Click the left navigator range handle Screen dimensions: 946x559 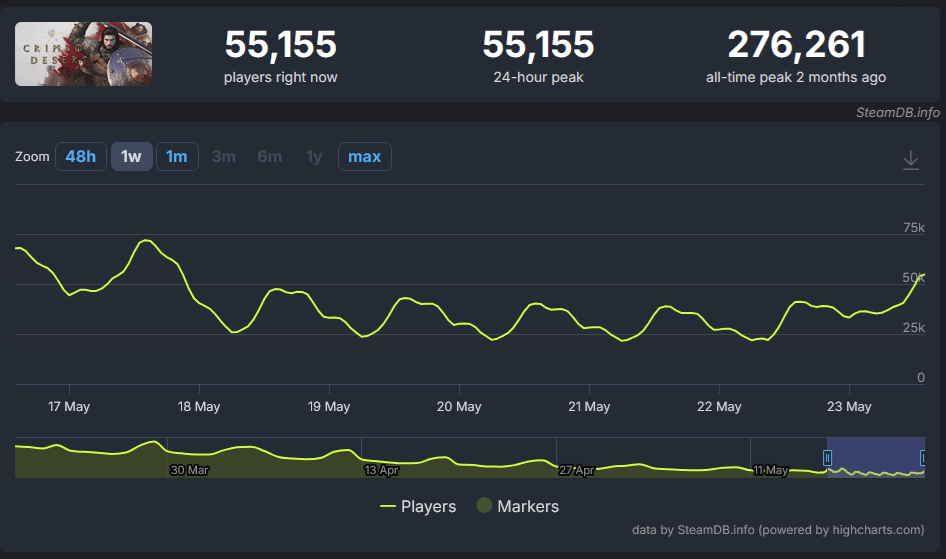coord(827,458)
